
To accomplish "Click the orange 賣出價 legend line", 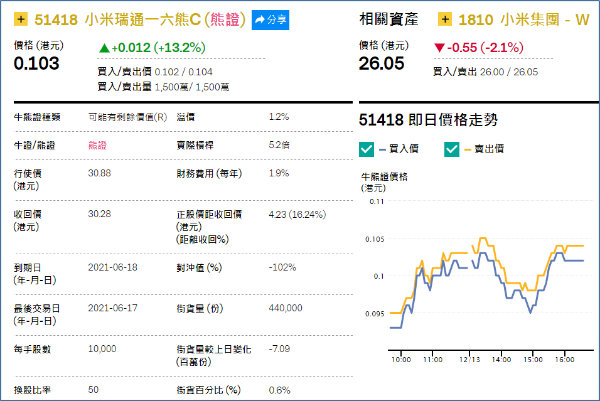I will [x=467, y=150].
